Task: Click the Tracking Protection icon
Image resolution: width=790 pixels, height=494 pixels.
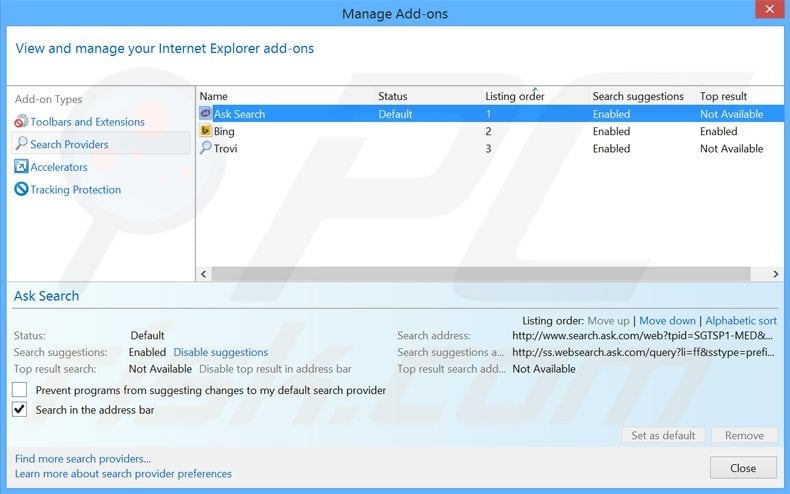Action: click(x=21, y=189)
